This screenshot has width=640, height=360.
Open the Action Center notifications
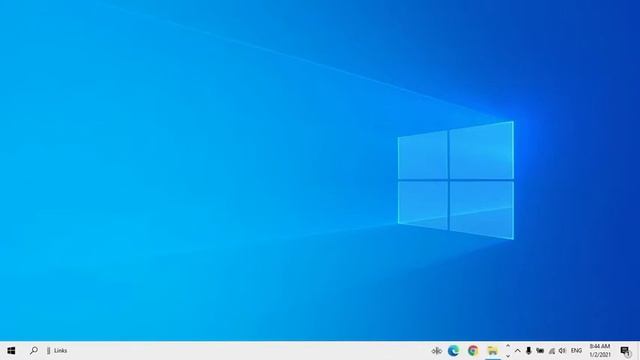tap(626, 351)
